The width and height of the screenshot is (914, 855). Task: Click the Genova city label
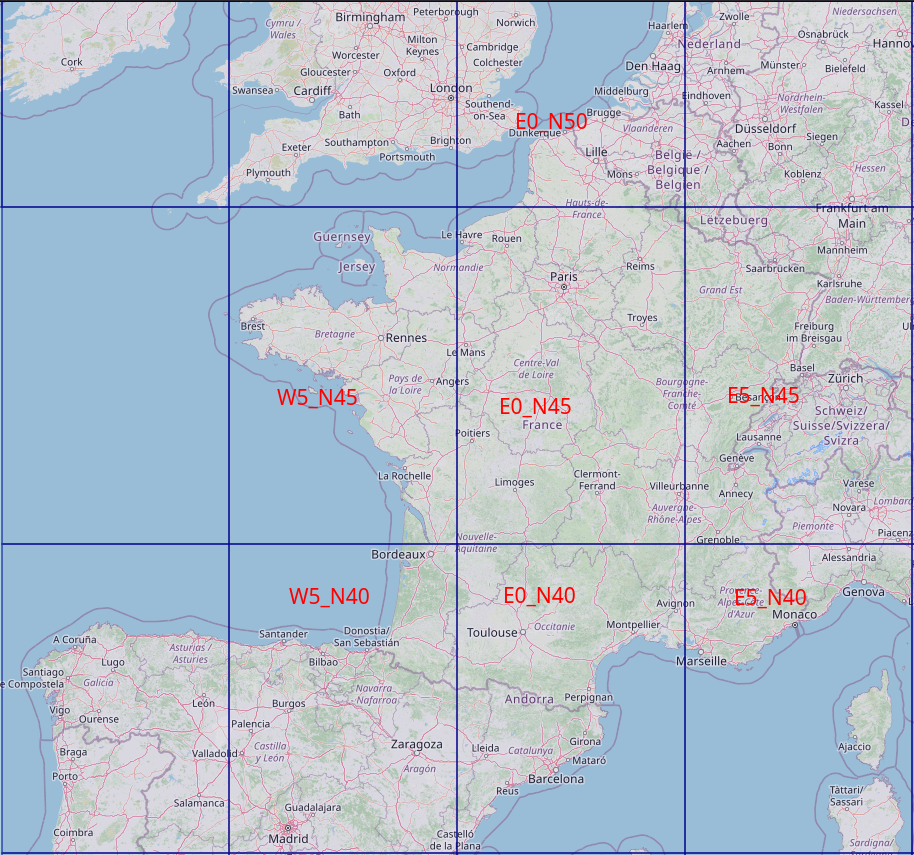point(864,592)
